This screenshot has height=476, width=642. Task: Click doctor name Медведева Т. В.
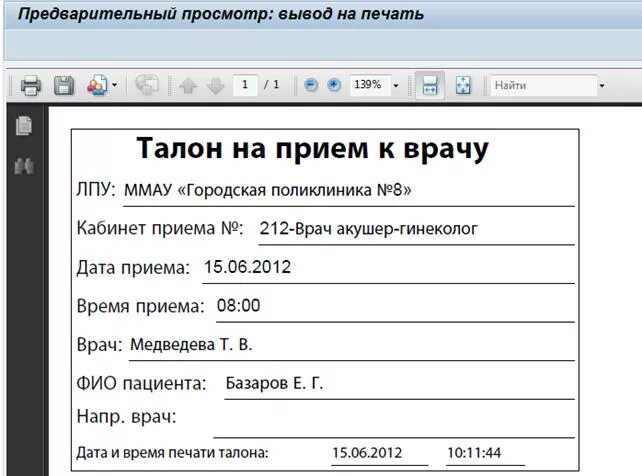click(191, 345)
